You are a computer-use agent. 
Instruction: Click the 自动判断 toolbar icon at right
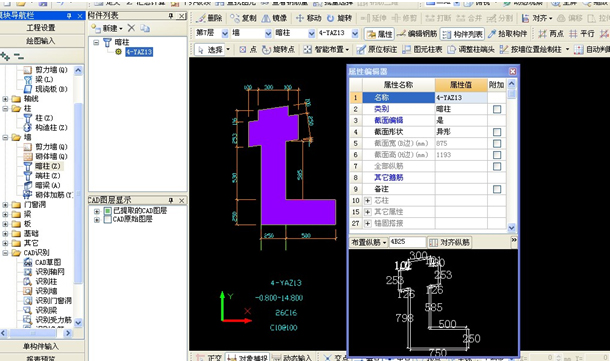tap(578, 49)
